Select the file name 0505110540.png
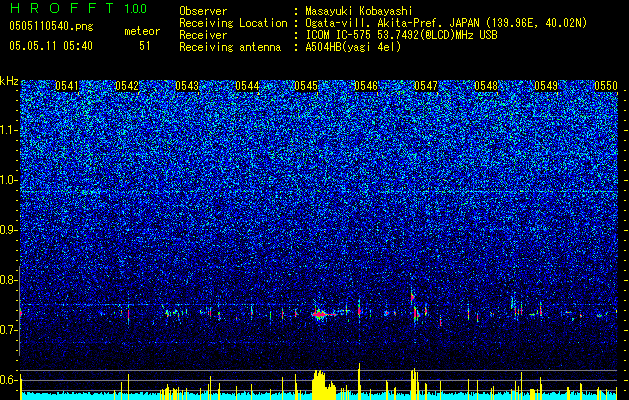The width and height of the screenshot is (629, 400). click(51, 26)
